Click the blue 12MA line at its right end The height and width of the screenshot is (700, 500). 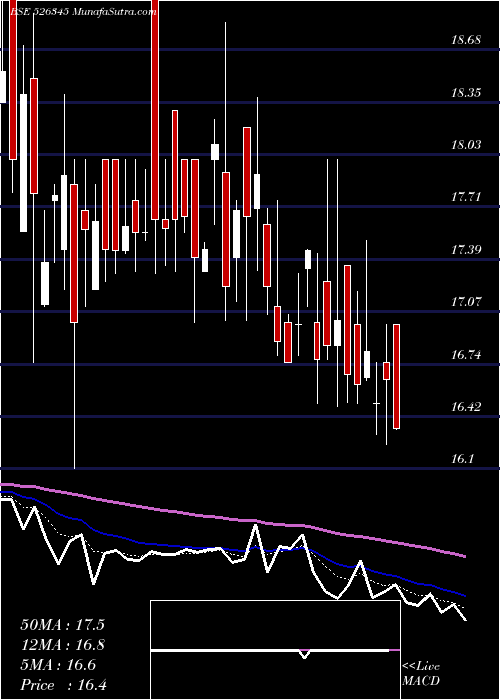click(463, 595)
